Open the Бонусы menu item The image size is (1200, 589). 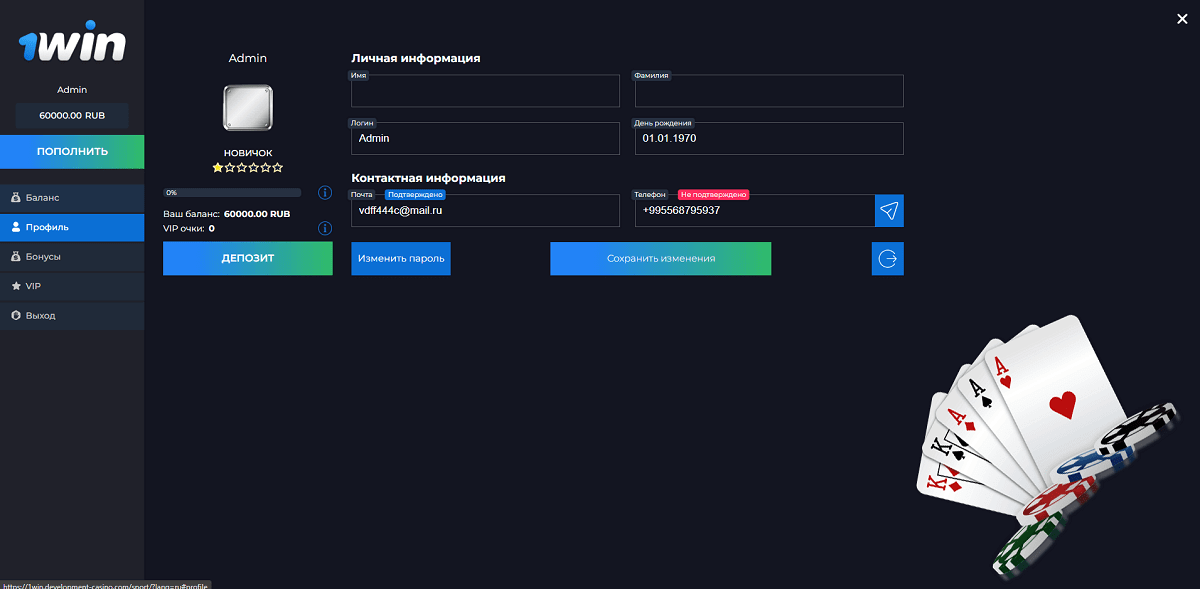click(x=72, y=257)
